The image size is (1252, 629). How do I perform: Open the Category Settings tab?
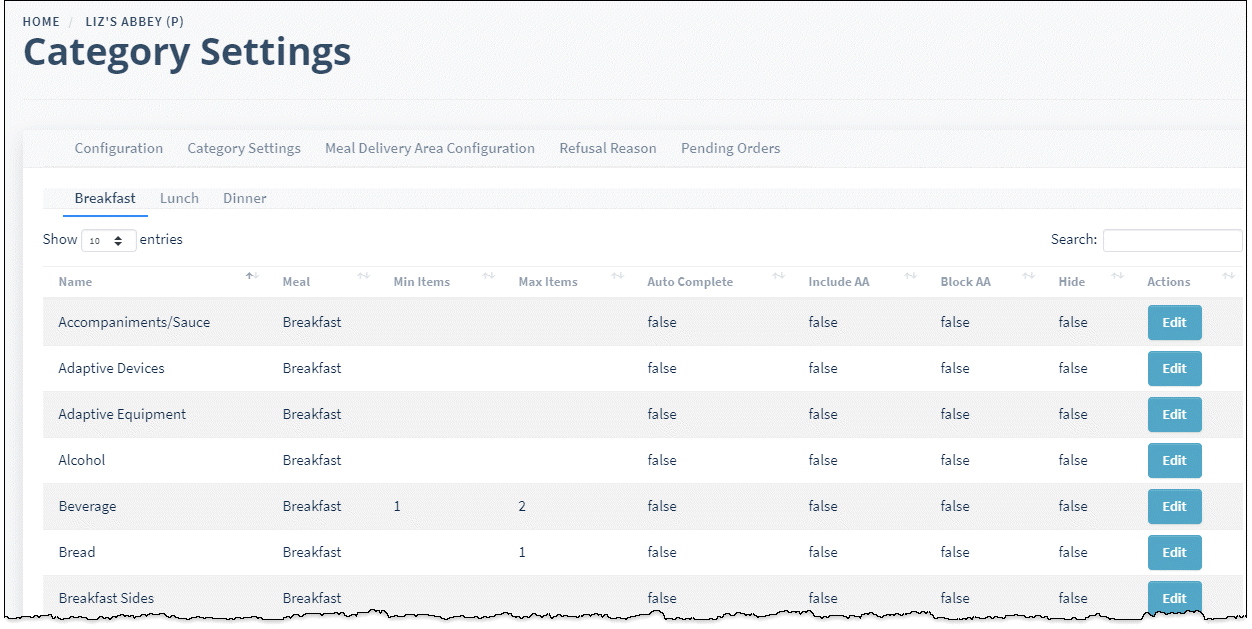(x=244, y=148)
